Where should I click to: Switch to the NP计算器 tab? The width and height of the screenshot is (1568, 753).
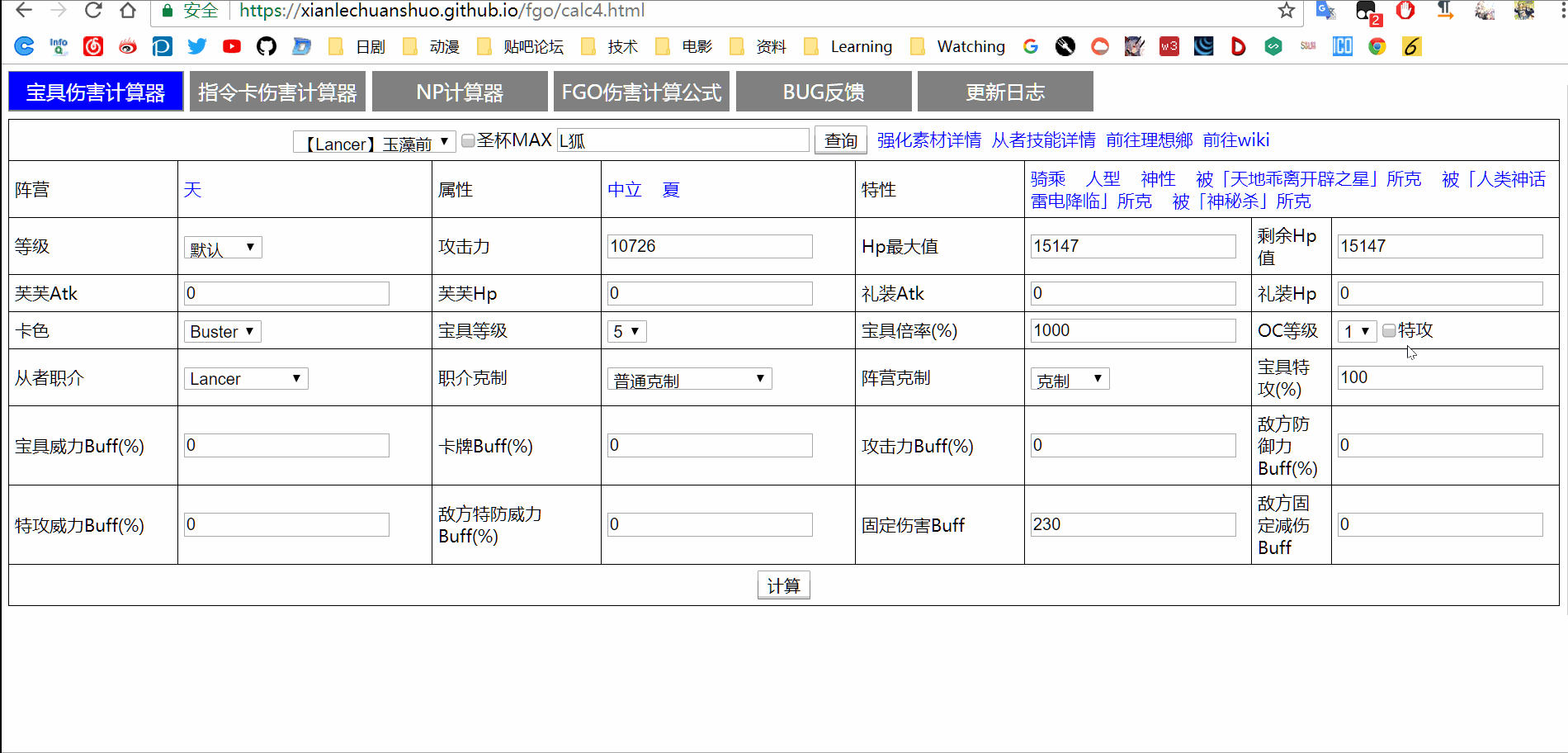click(459, 91)
